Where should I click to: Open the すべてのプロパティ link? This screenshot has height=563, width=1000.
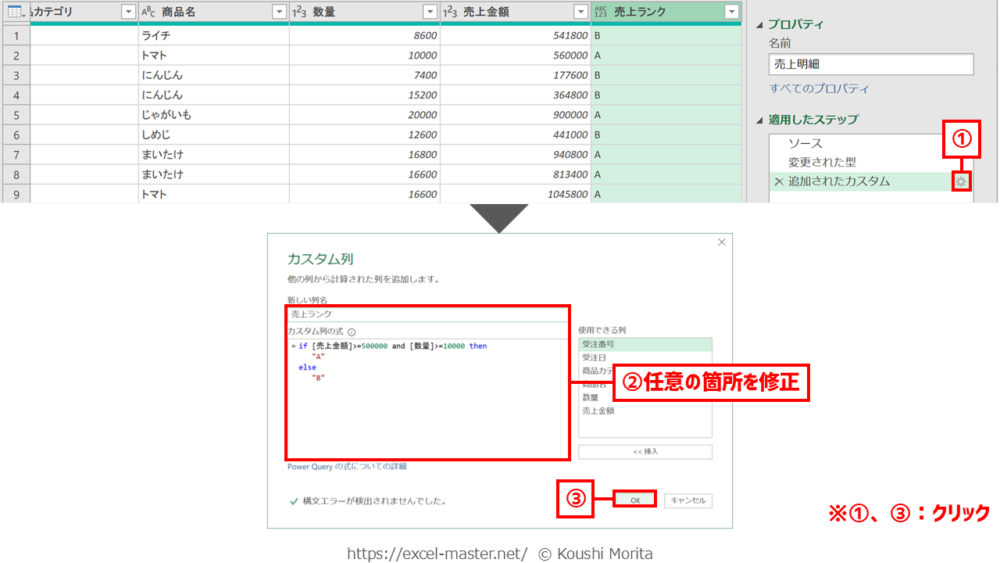tap(819, 89)
